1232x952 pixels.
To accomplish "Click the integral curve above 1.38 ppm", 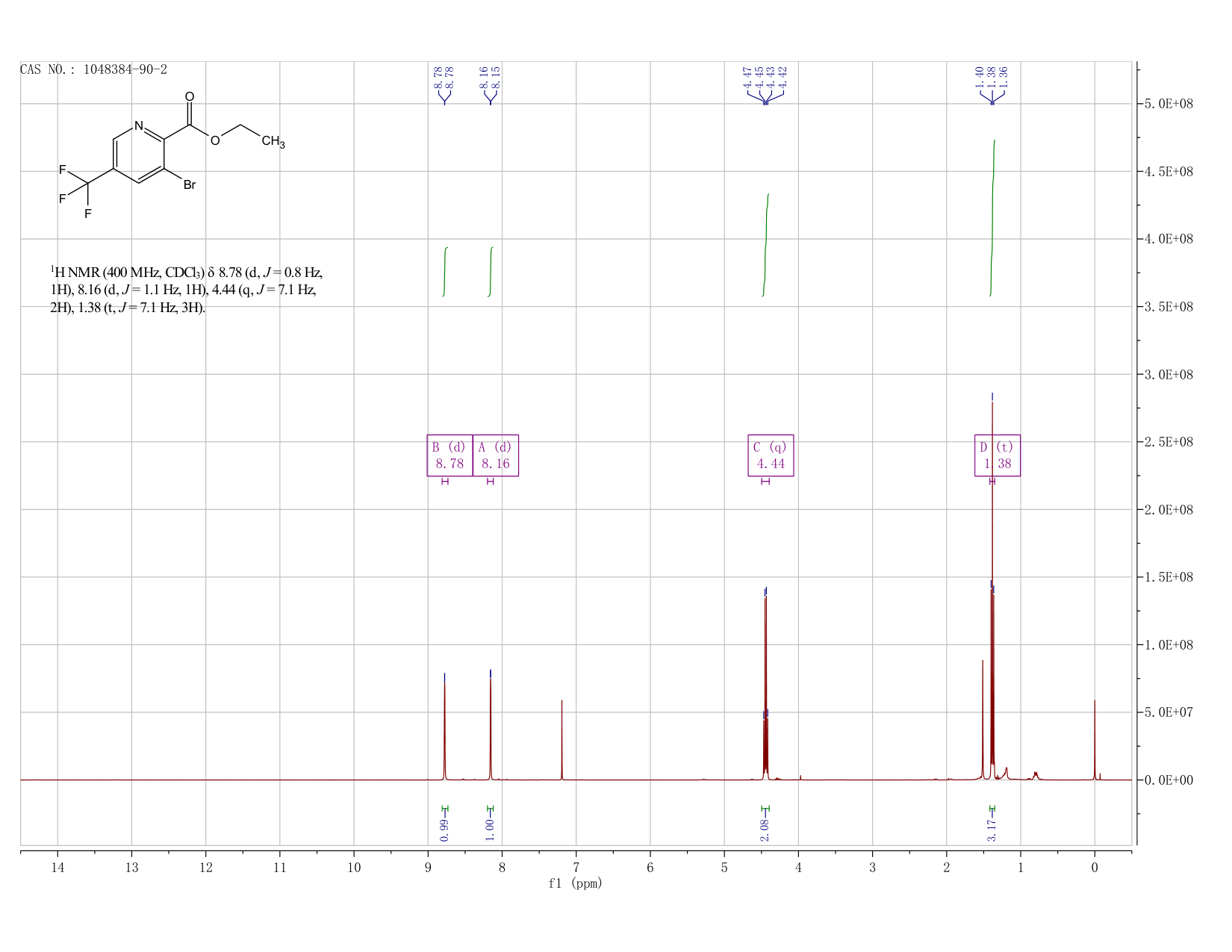I will [992, 218].
